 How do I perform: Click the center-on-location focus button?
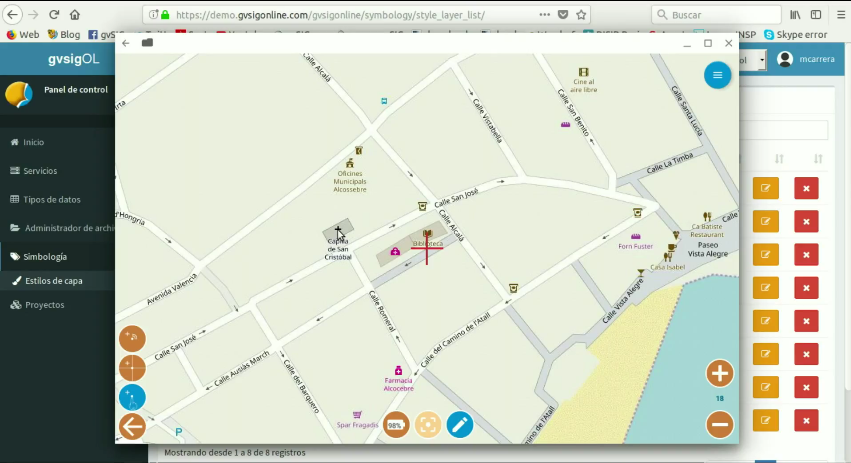click(428, 425)
